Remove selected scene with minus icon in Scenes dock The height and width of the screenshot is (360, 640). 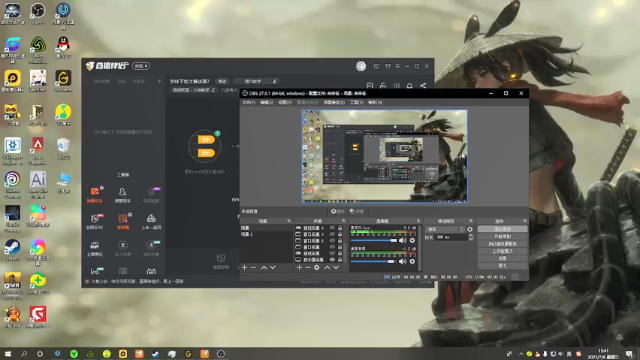253,268
